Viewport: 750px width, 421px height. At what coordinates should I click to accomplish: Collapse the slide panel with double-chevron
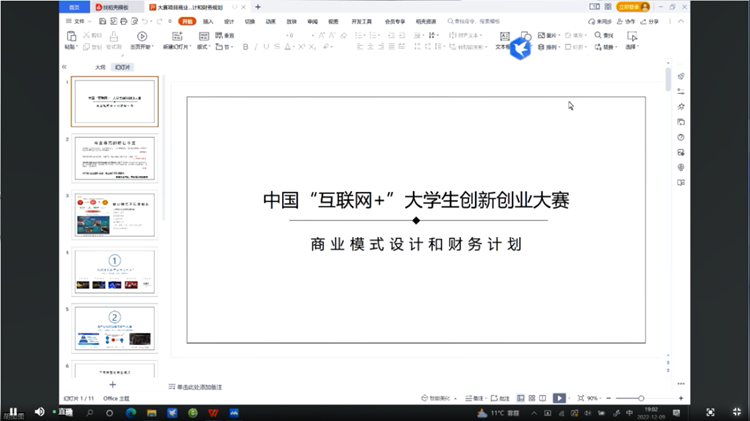64,67
